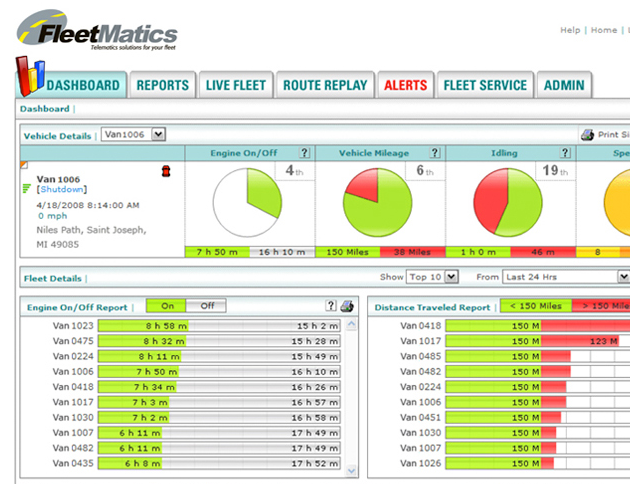Toggle Engine report to On
Viewport: 630px width, 484px height.
click(x=167, y=307)
